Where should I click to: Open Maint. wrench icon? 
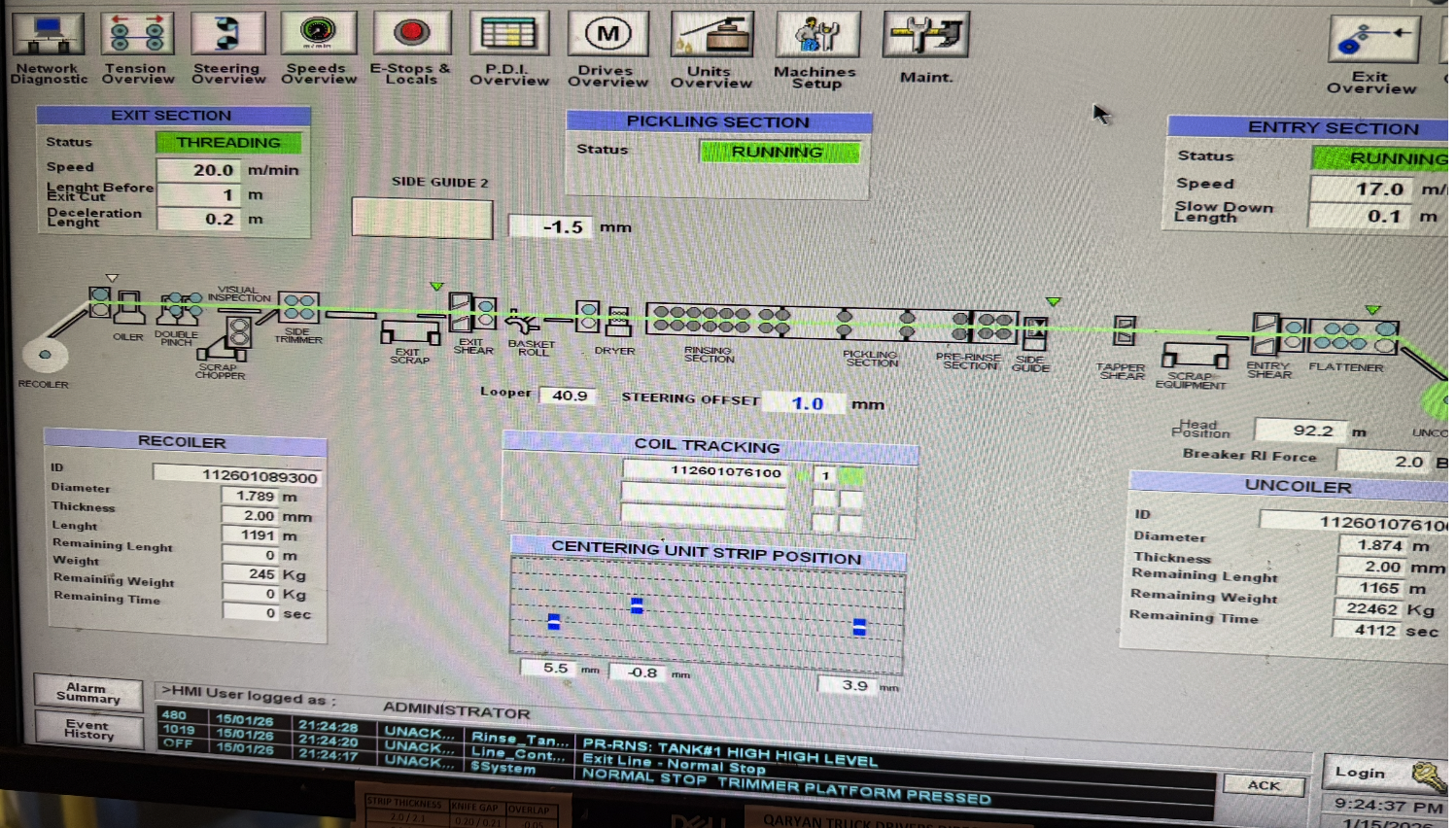click(x=925, y=36)
